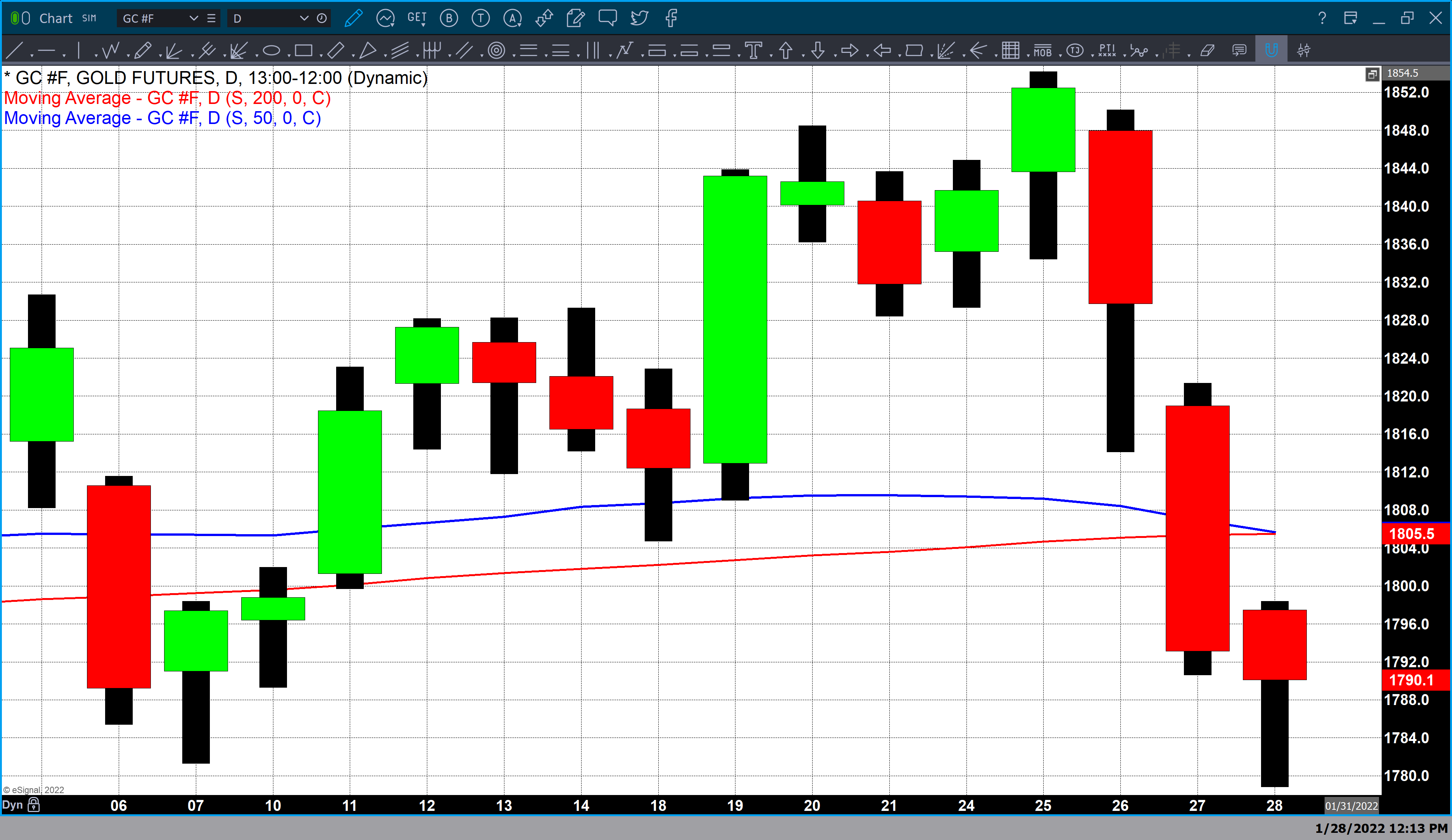Select the trend line drawing tool

click(14, 51)
